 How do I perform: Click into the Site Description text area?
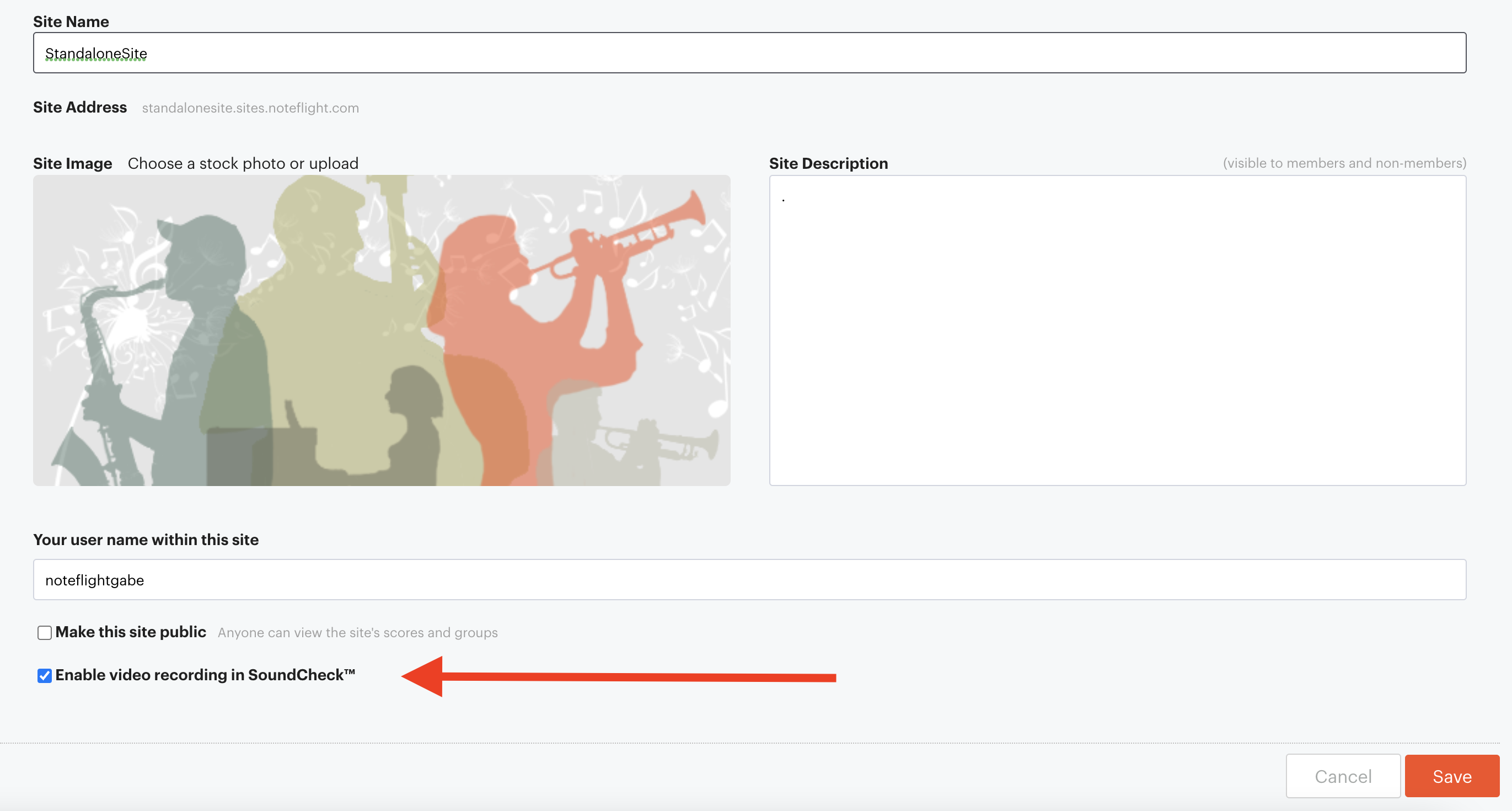click(x=1118, y=330)
